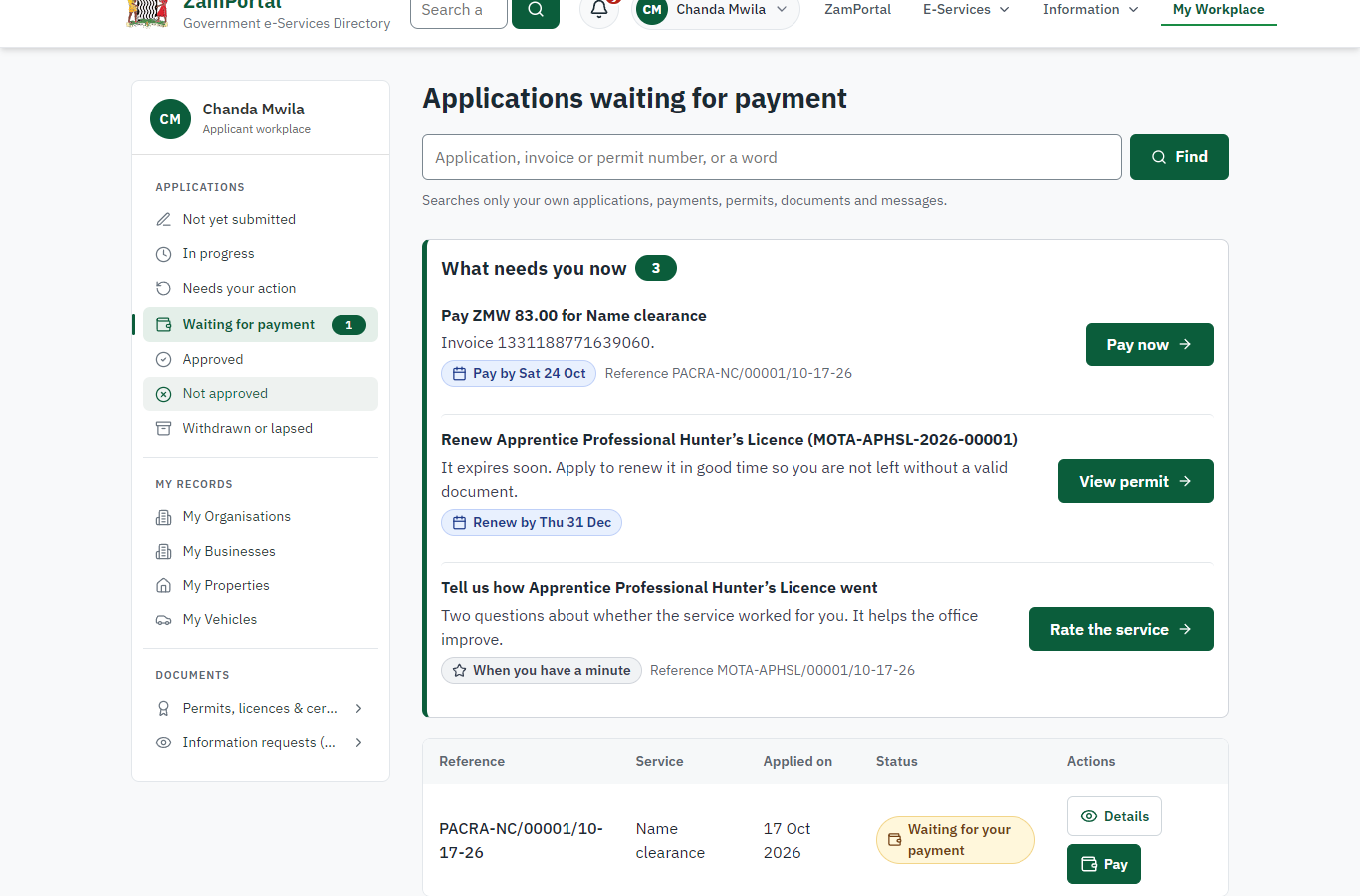
Task: Click Details for the PACRA-NC application
Action: click(x=1114, y=816)
